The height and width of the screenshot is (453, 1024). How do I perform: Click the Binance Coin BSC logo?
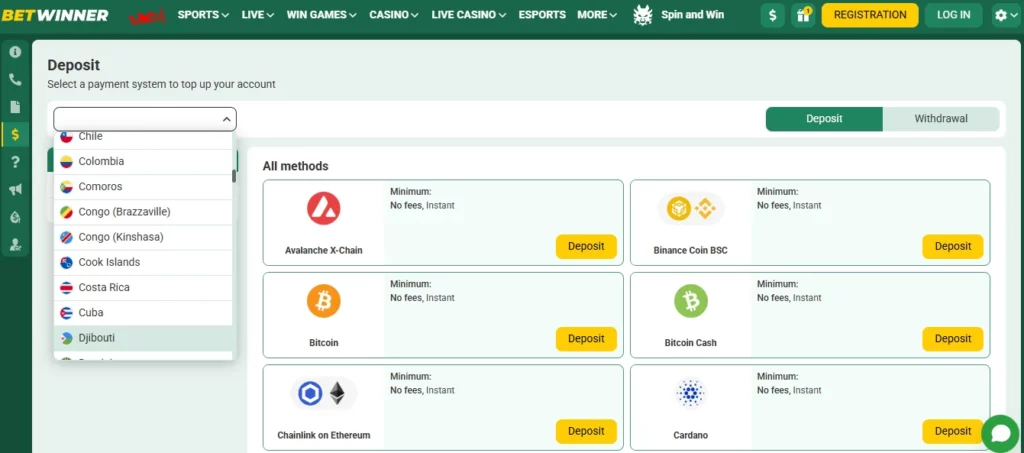coord(690,208)
